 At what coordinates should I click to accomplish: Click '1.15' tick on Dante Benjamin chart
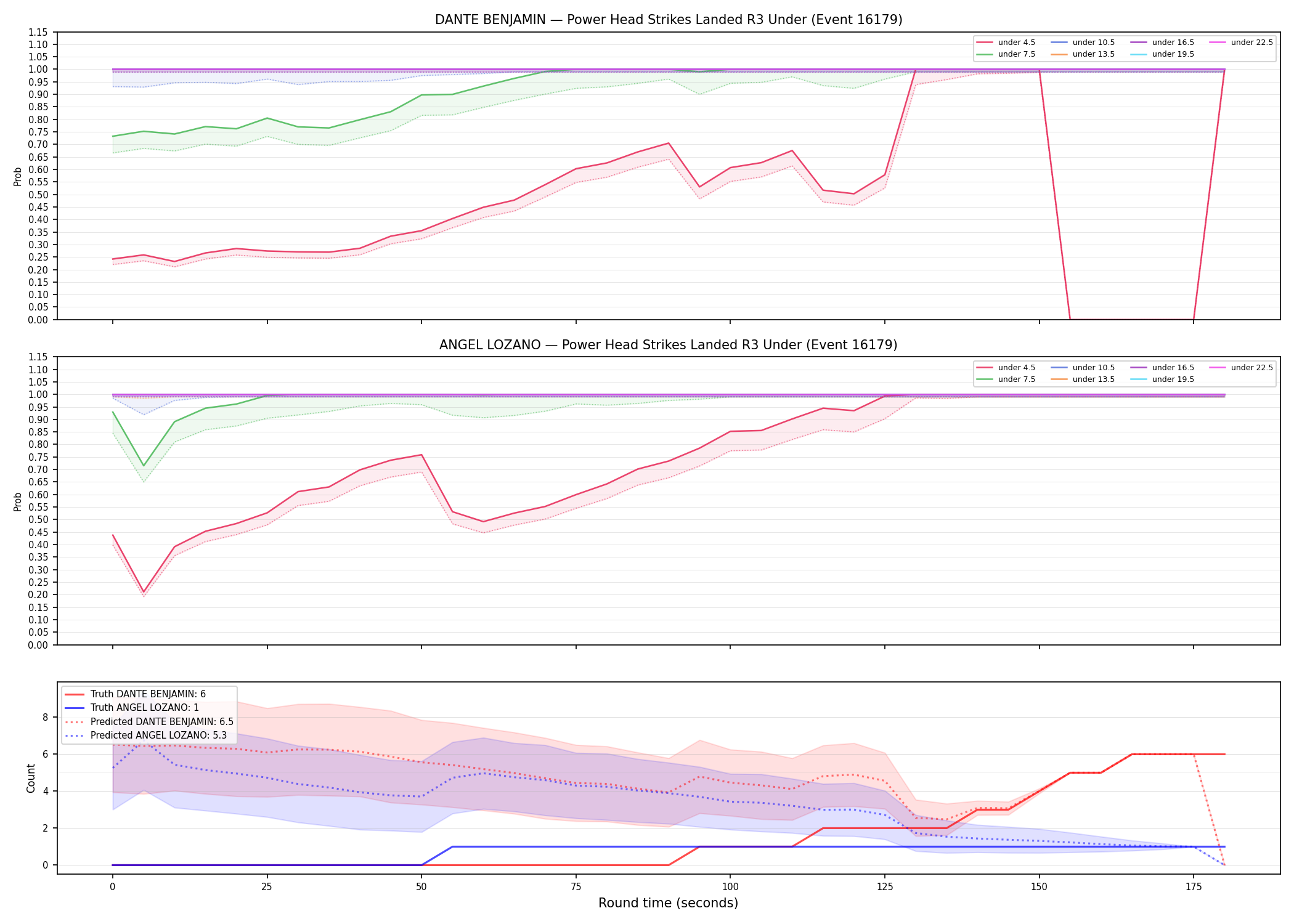click(x=38, y=32)
